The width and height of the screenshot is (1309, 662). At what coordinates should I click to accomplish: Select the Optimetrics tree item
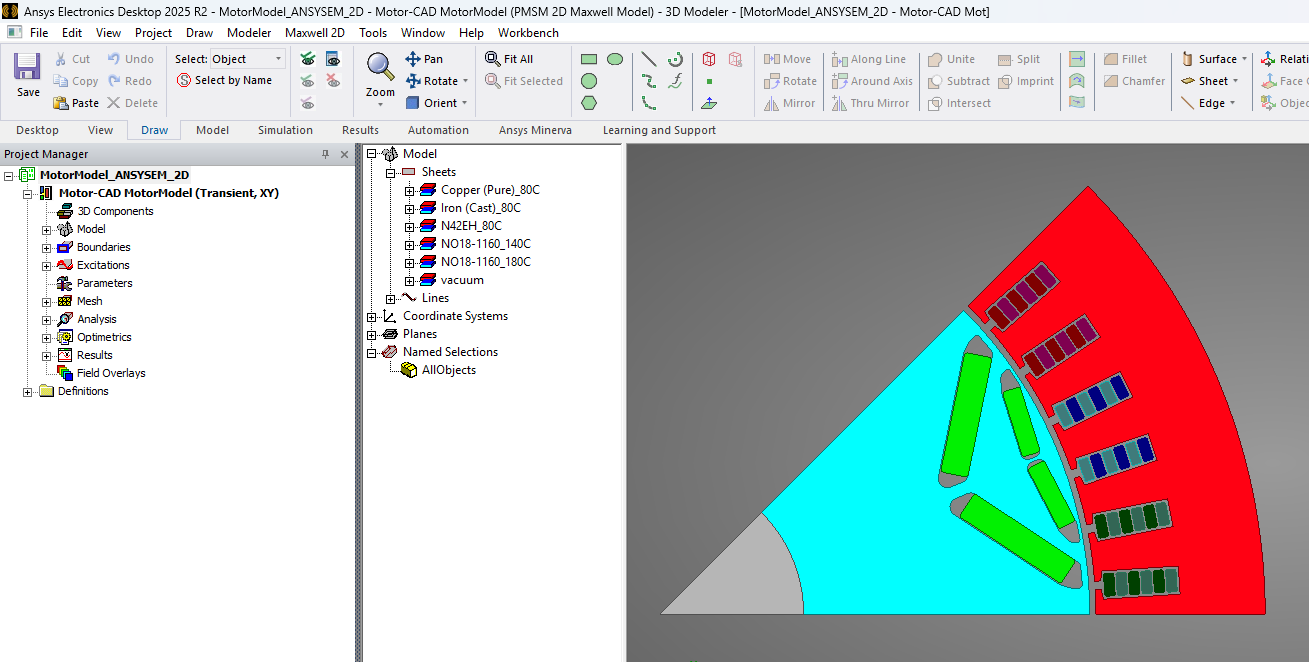point(104,337)
